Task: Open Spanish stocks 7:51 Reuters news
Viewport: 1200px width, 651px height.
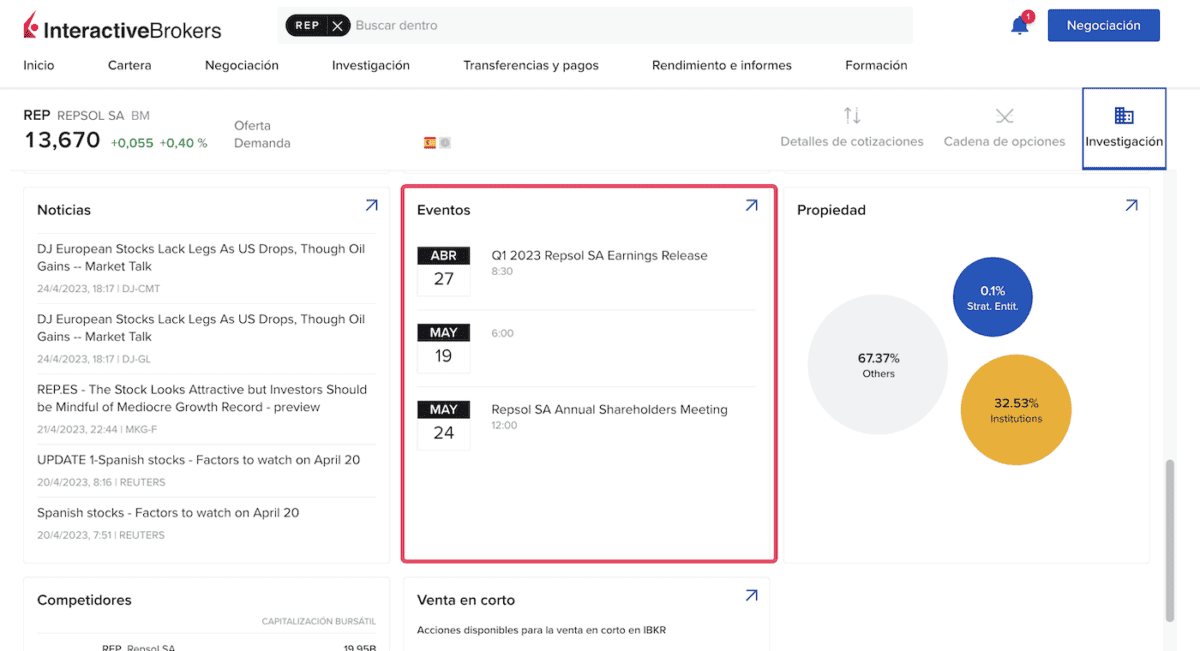Action: pyautogui.click(x=168, y=513)
